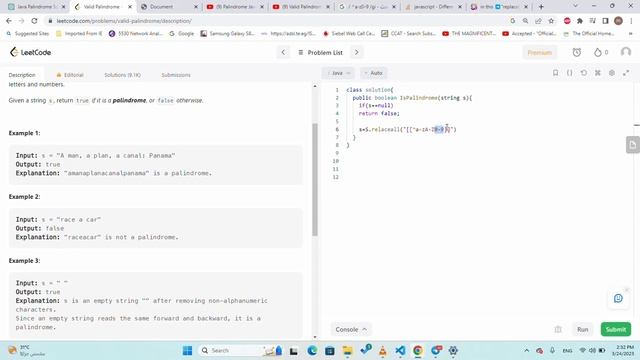The image size is (640, 360).
Task: Reload the page
Action: click(x=34, y=20)
